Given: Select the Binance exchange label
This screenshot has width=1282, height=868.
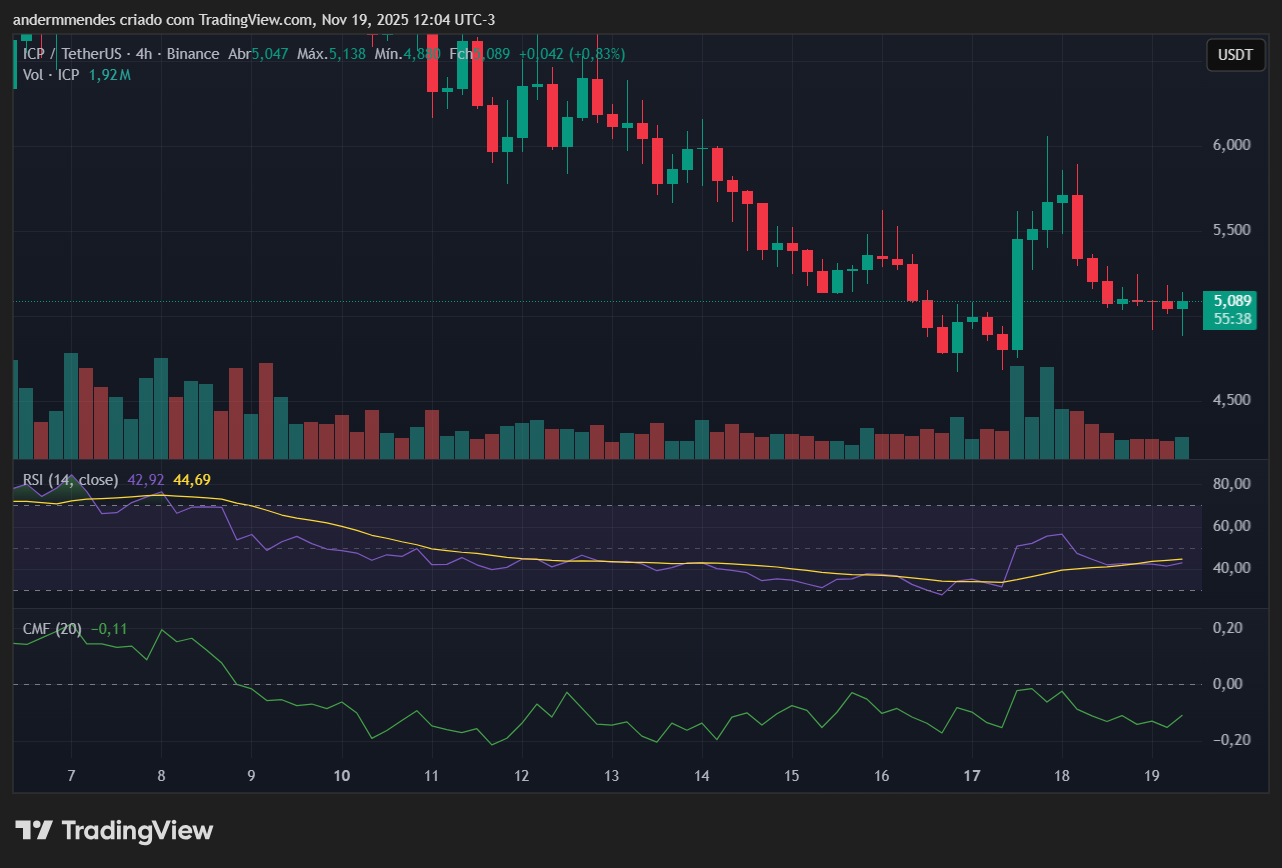Looking at the screenshot, I should (x=193, y=54).
